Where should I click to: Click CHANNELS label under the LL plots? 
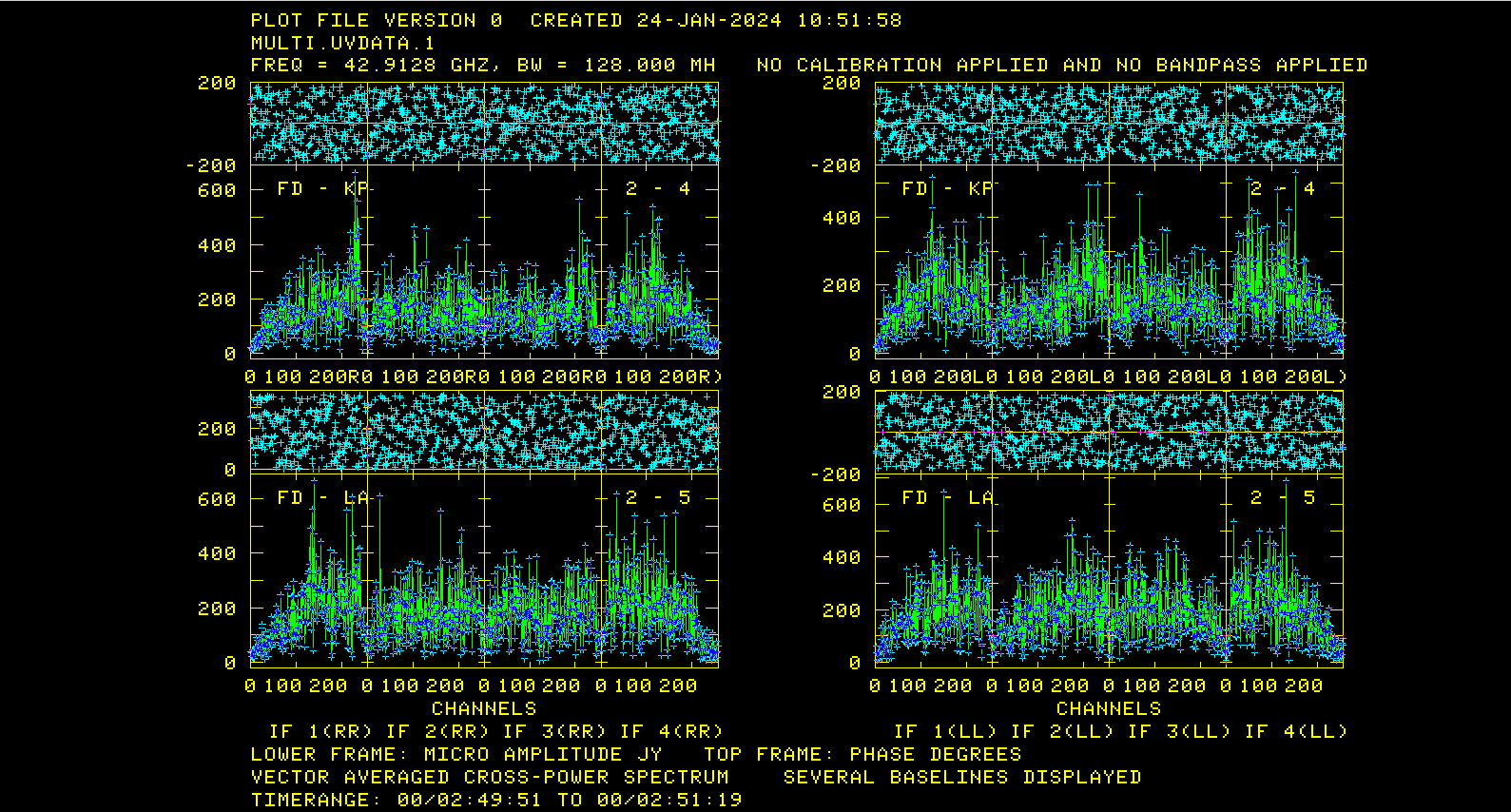(x=1109, y=708)
